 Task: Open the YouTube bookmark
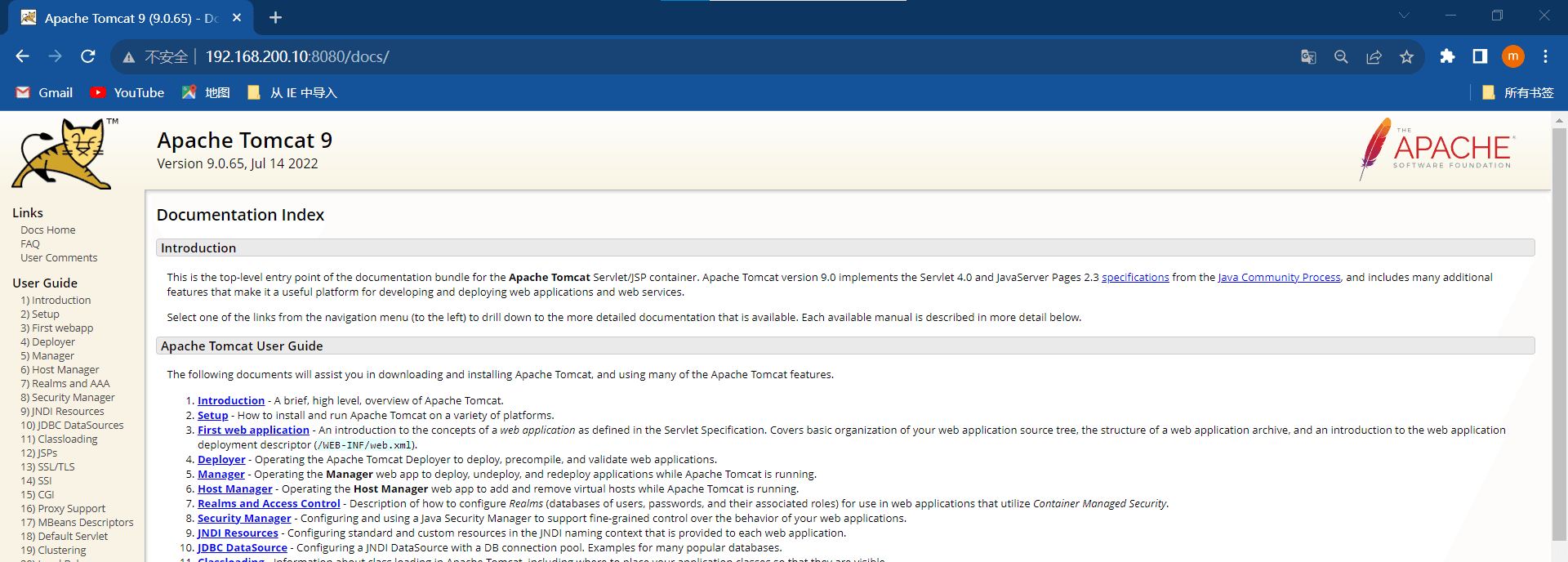(127, 92)
